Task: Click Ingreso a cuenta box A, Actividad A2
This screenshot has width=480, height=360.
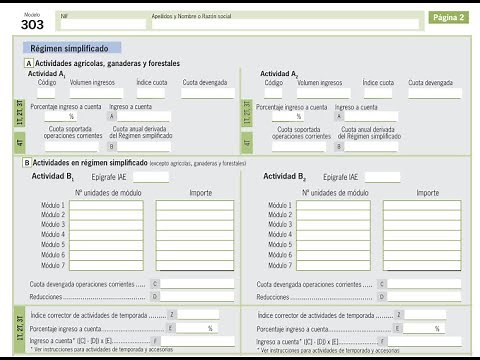Action: coord(371,116)
